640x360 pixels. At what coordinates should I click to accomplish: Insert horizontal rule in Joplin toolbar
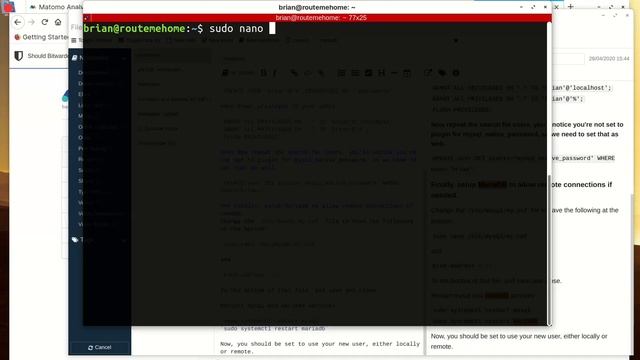pyautogui.click(x=394, y=73)
